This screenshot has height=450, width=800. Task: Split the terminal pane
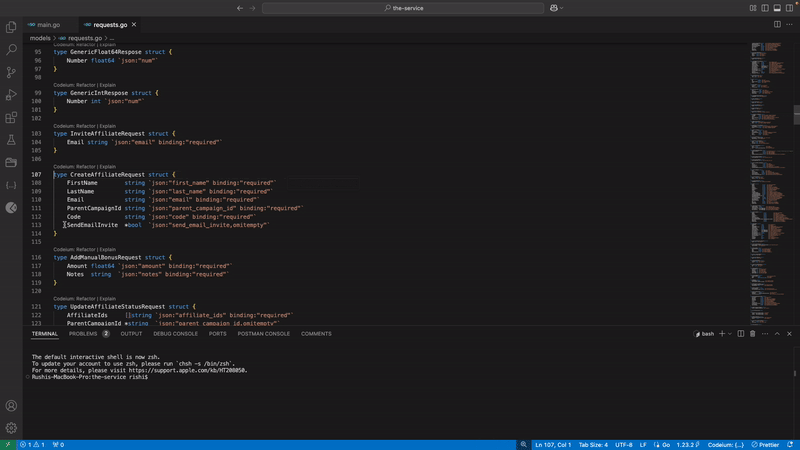(x=741, y=334)
